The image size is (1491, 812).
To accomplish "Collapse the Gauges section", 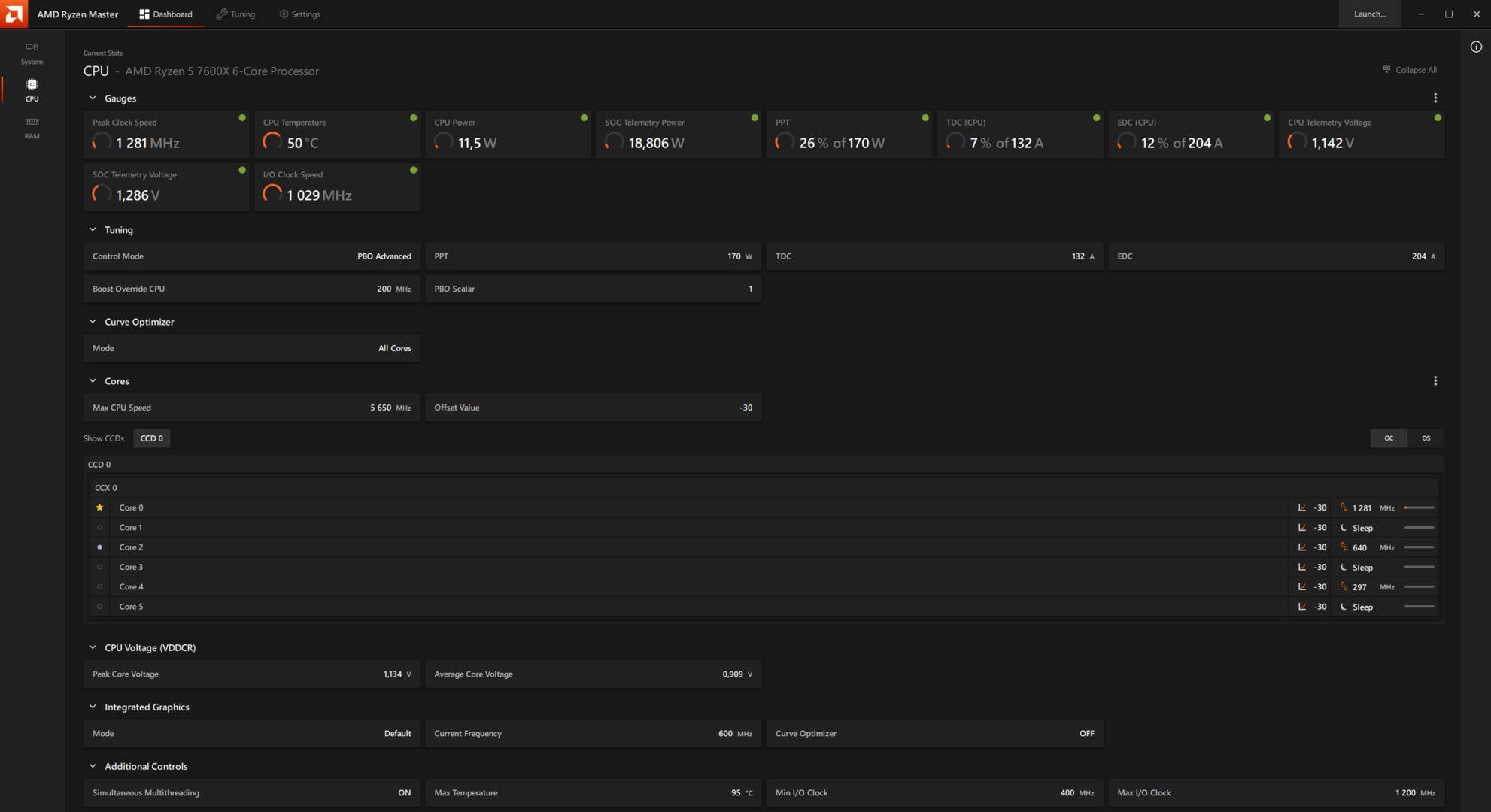I will coord(93,98).
